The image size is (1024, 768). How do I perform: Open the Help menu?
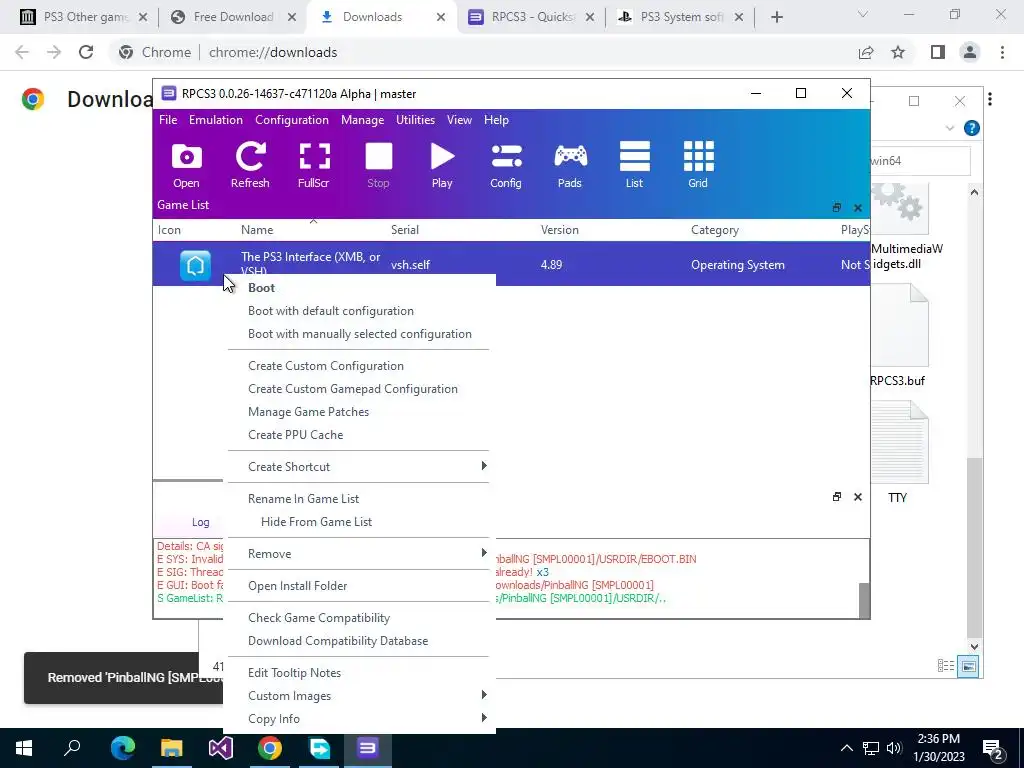[496, 120]
